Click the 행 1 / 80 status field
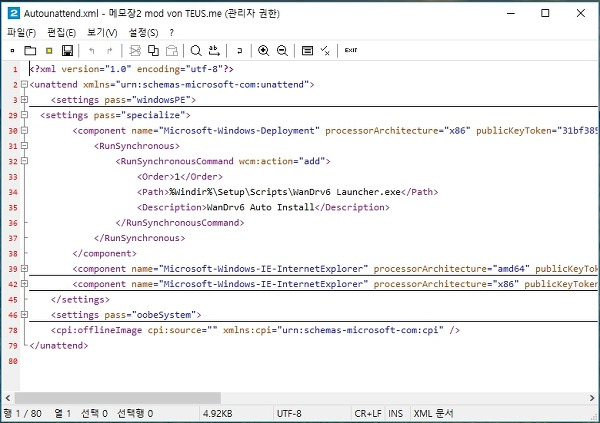 pyautogui.click(x=23, y=414)
